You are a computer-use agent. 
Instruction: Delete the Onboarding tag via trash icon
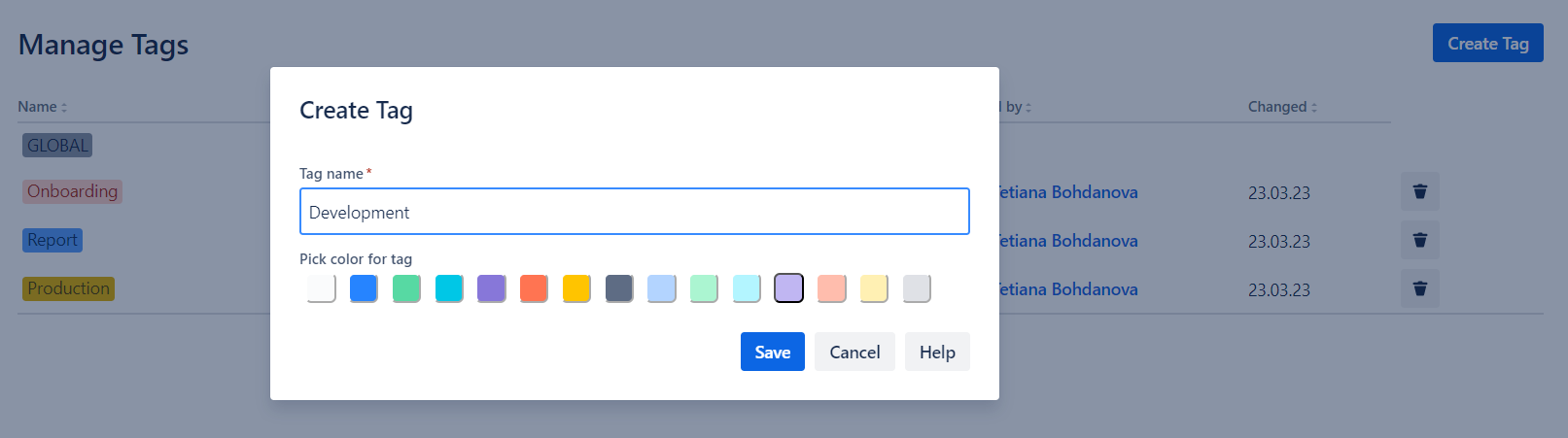[1419, 192]
